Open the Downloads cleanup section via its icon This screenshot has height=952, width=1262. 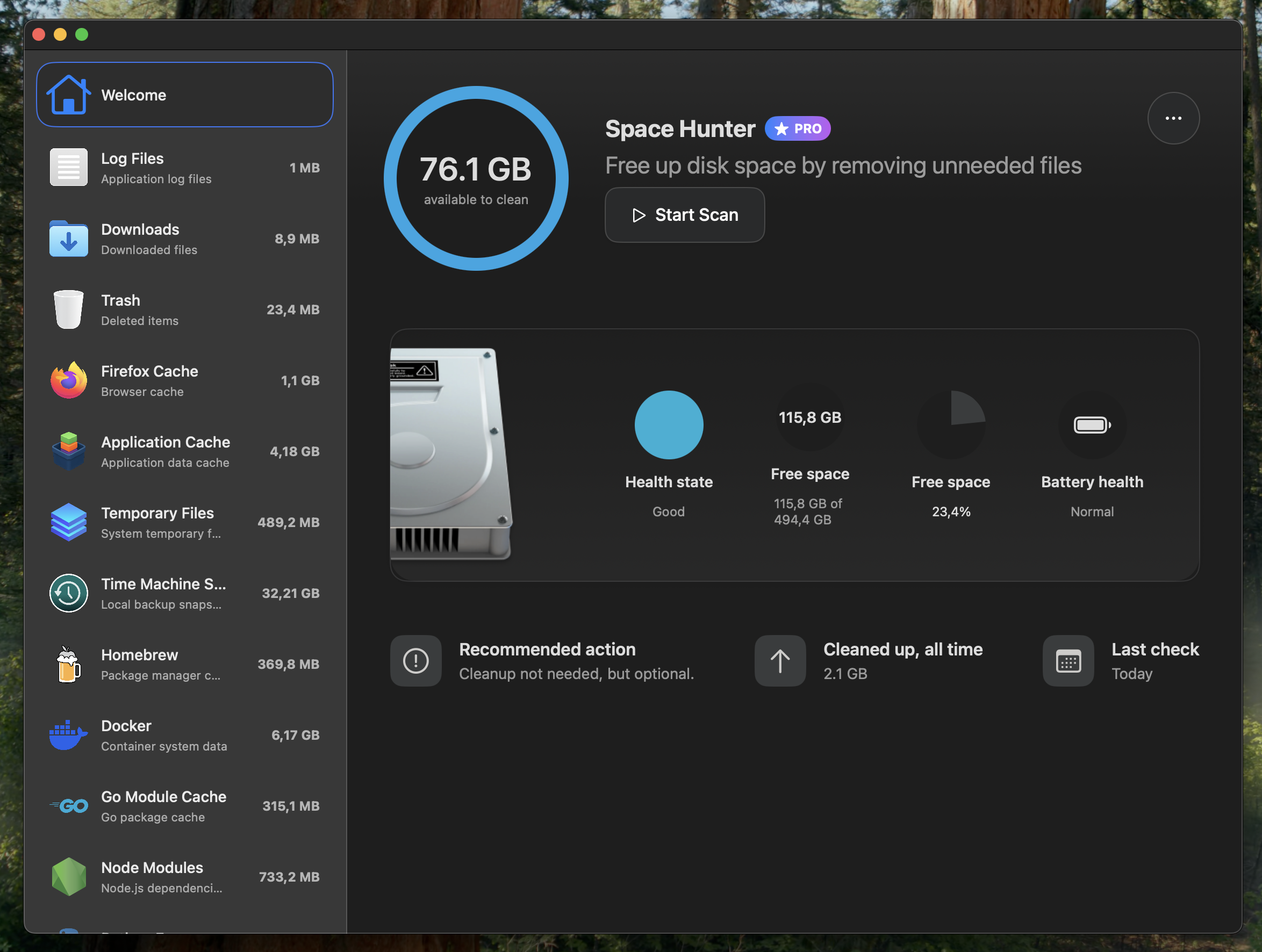(x=68, y=239)
